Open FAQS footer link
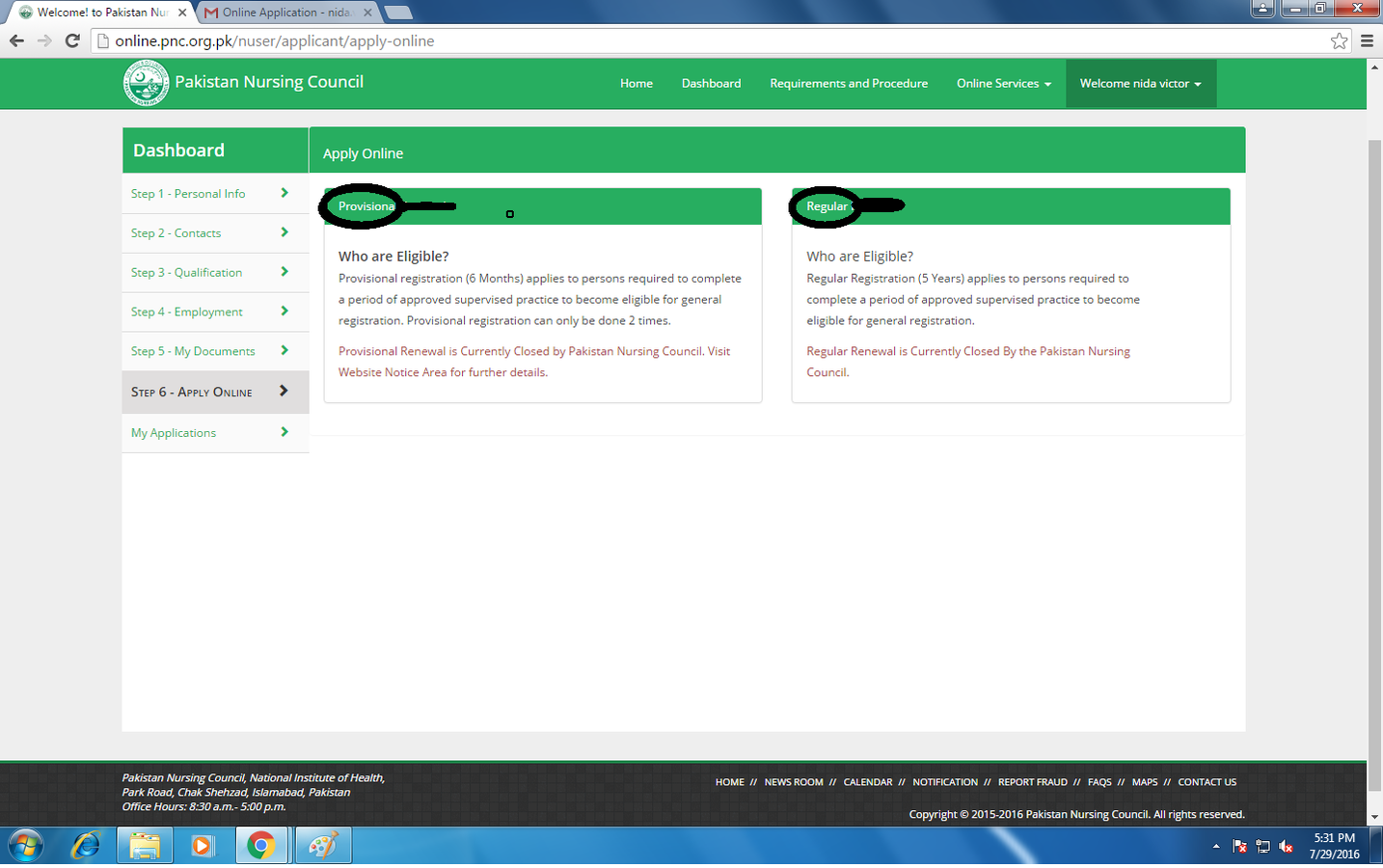The height and width of the screenshot is (868, 1383). [1099, 782]
